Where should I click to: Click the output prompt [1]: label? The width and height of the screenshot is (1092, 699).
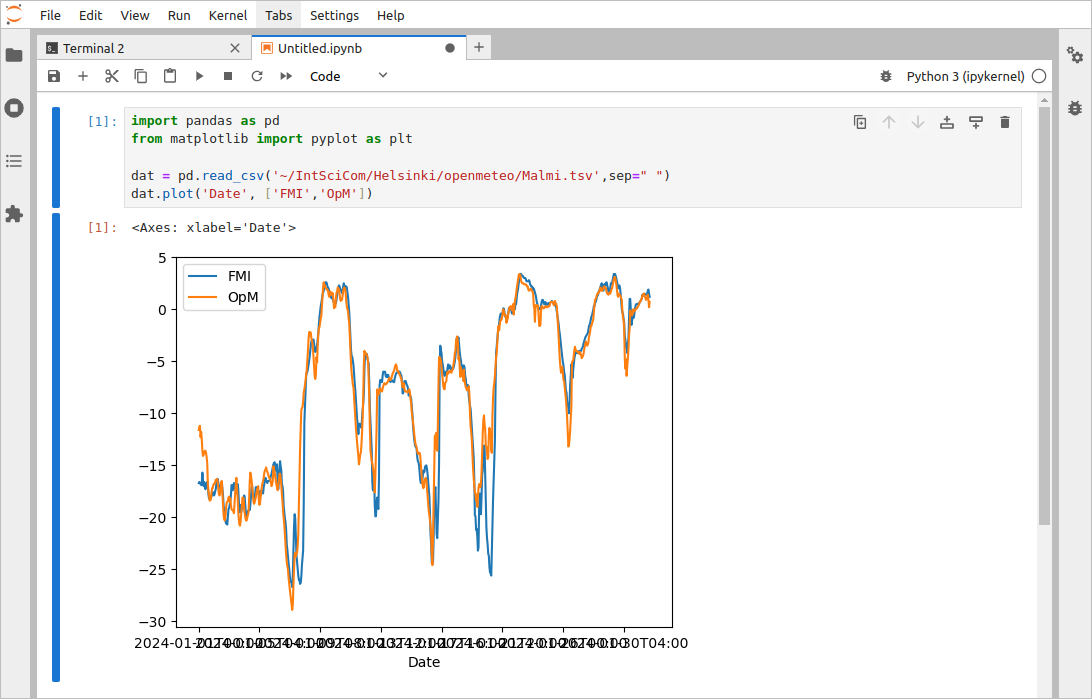pyautogui.click(x=102, y=227)
